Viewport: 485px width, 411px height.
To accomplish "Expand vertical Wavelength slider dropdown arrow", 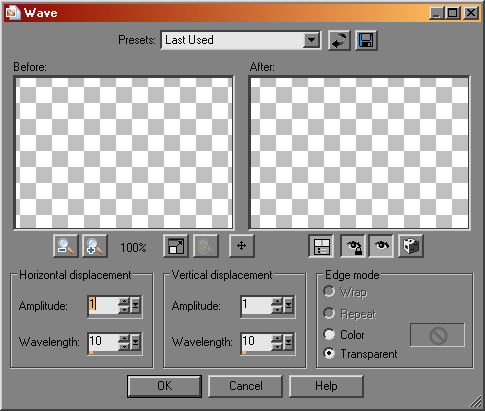I will tap(288, 342).
